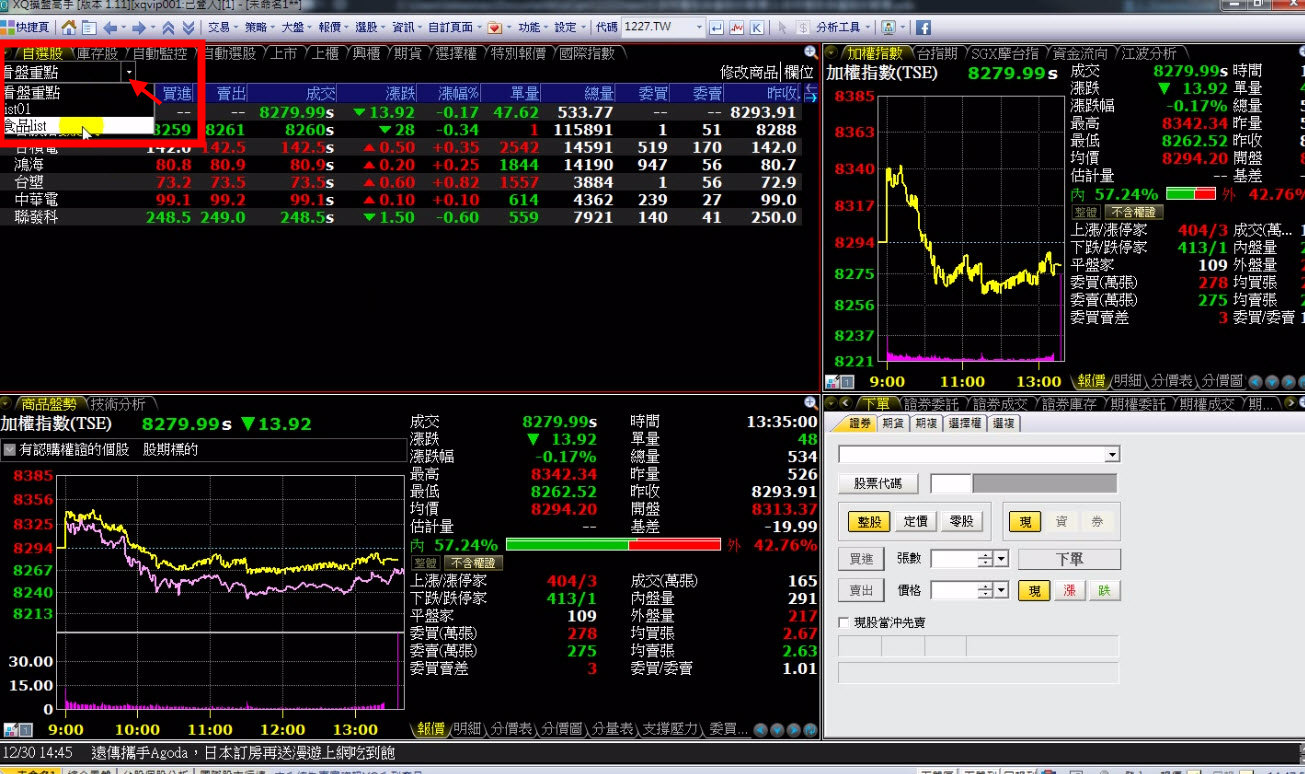Click the magnifier icon in watchlist panel
Viewport: 1305px width, 774px height.
pyautogui.click(x=810, y=52)
